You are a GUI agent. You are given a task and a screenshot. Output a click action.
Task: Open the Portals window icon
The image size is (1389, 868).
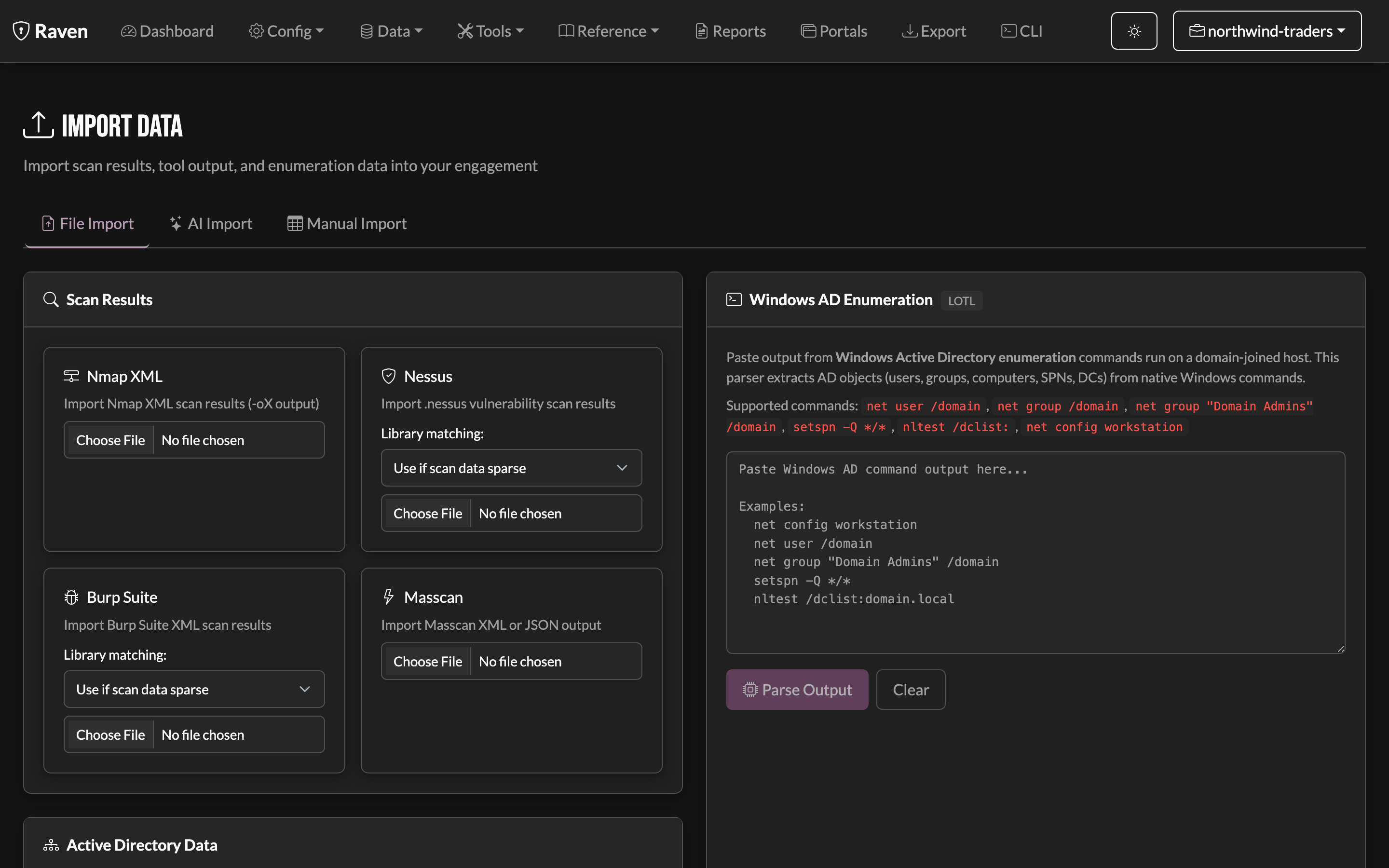(x=808, y=31)
